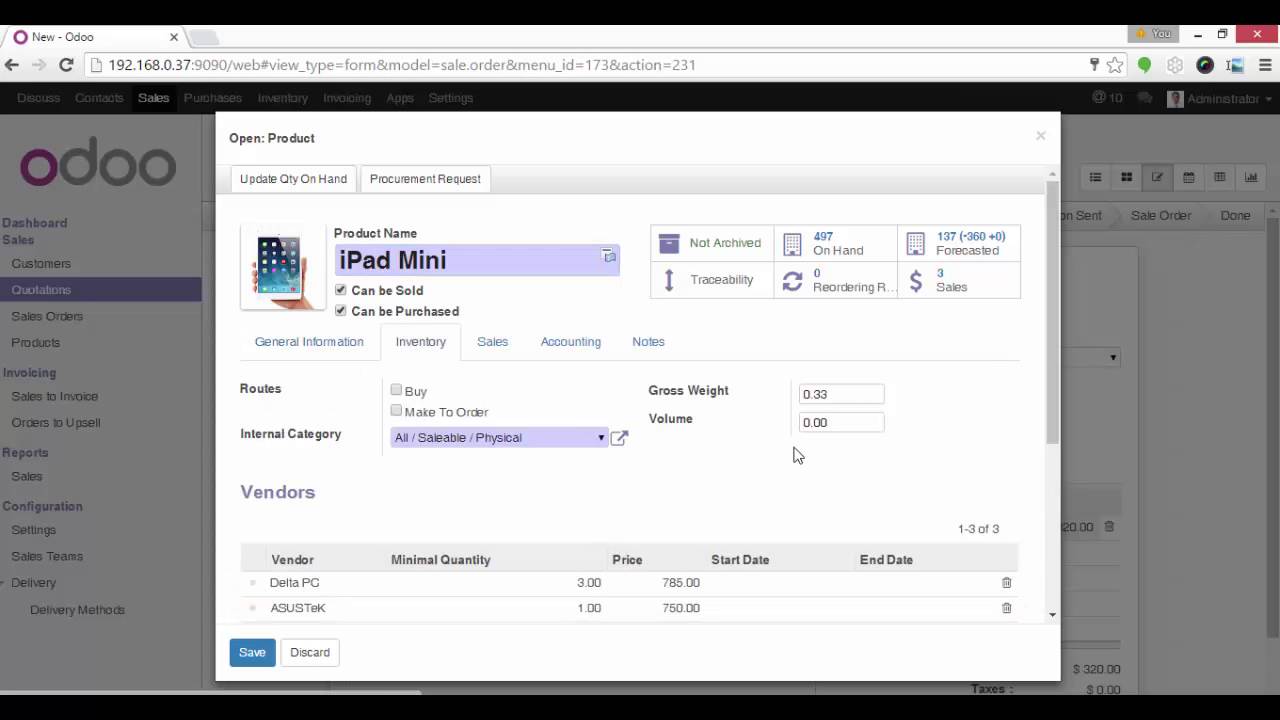Open the 137 Forecasted stat button
This screenshot has height=720, width=1280.
pyautogui.click(x=958, y=243)
